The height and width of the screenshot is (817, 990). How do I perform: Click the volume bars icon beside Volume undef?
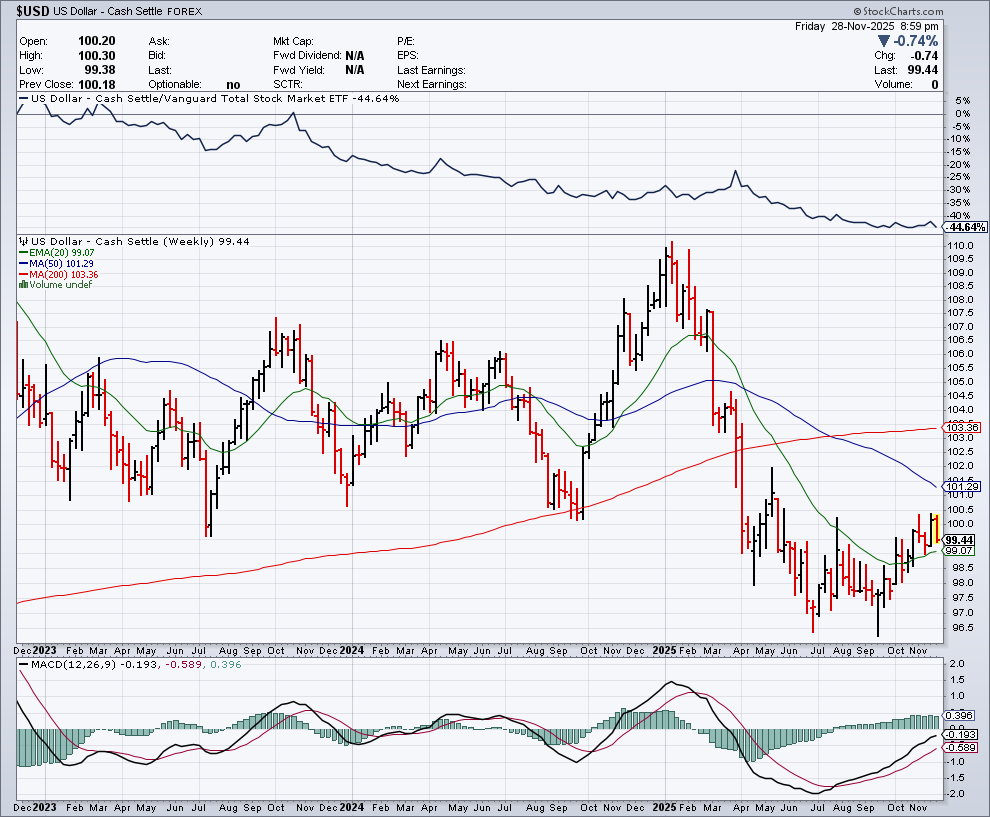tap(23, 285)
